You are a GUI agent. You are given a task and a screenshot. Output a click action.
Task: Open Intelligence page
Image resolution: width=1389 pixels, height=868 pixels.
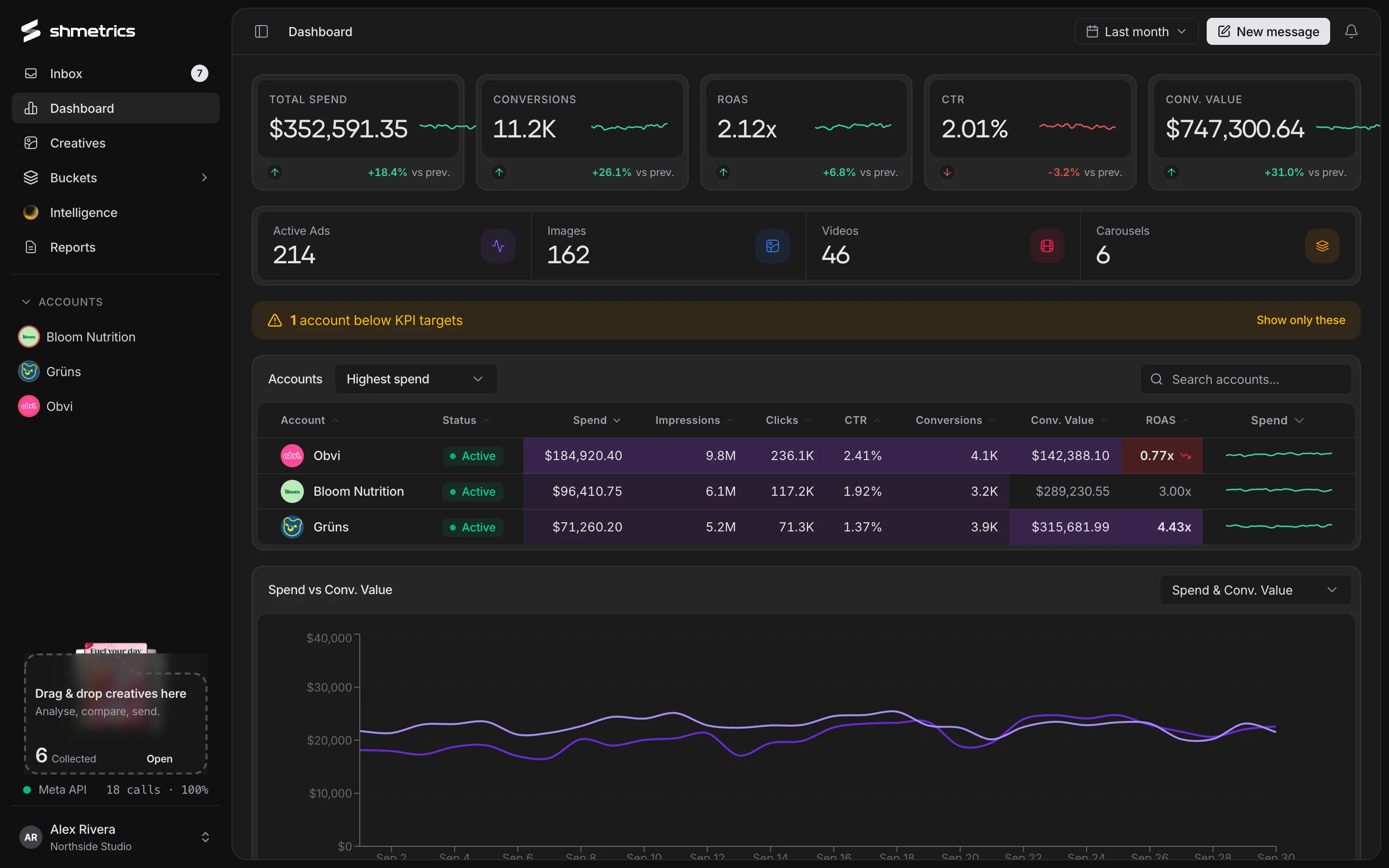(x=115, y=212)
